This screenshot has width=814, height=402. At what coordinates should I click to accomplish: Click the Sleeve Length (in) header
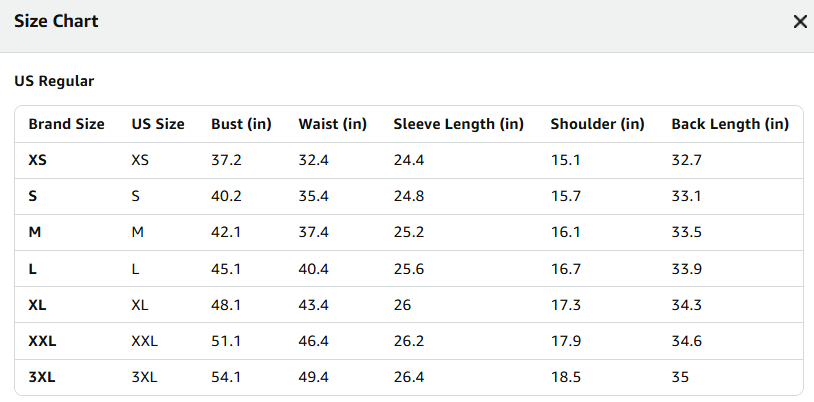click(458, 124)
